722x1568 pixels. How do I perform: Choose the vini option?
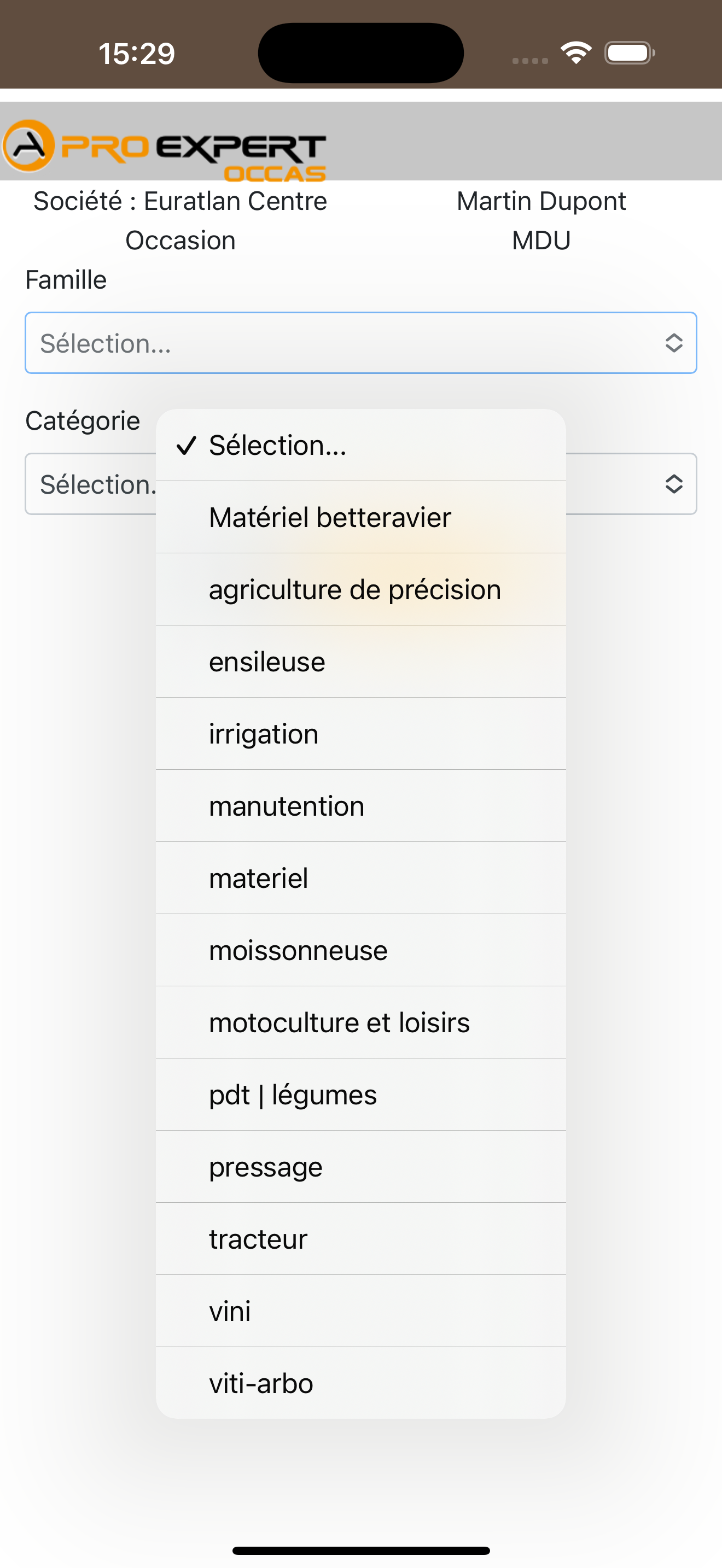(361, 1310)
